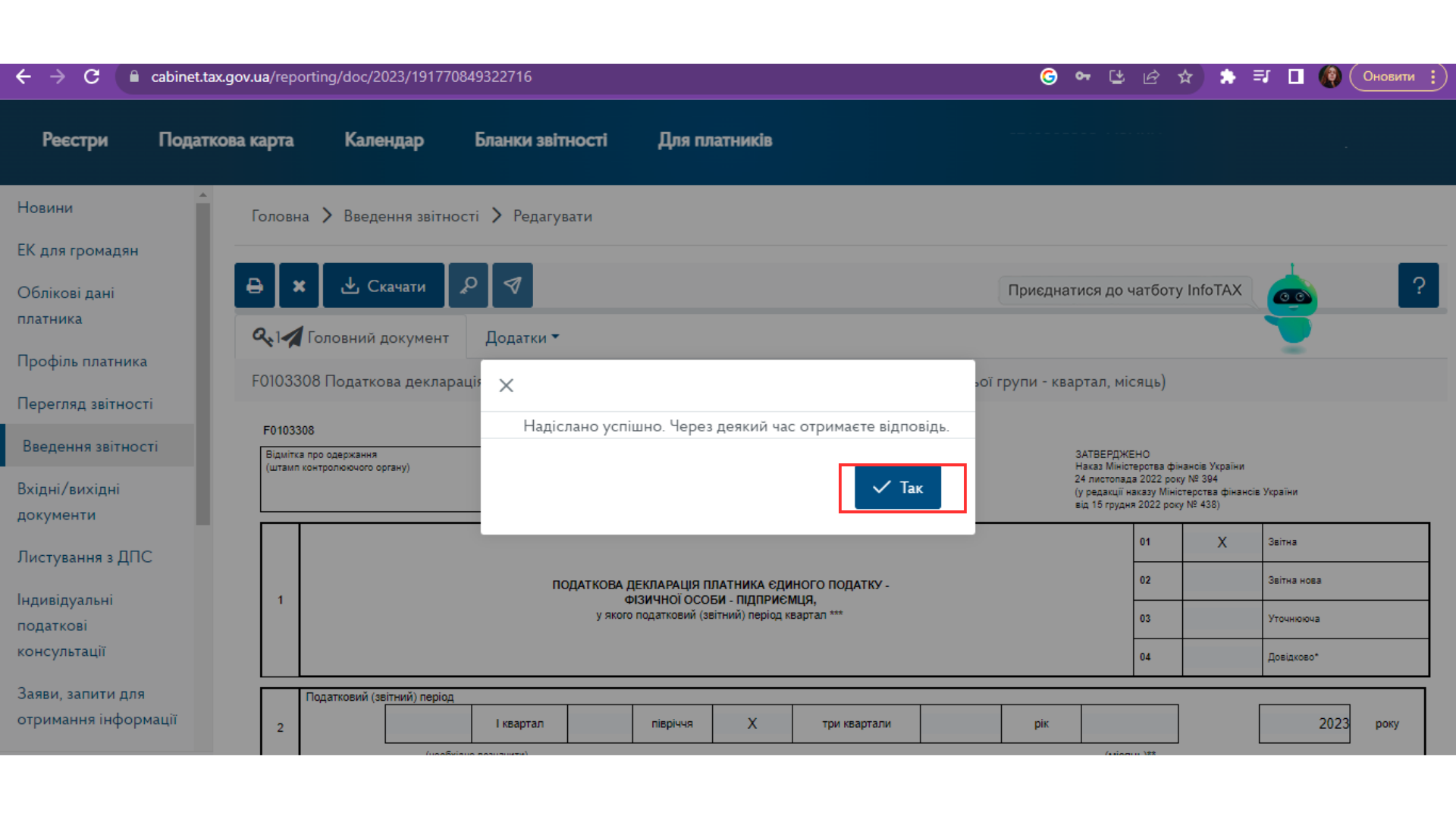
Task: Check the empty box after рік
Action: tap(1130, 723)
